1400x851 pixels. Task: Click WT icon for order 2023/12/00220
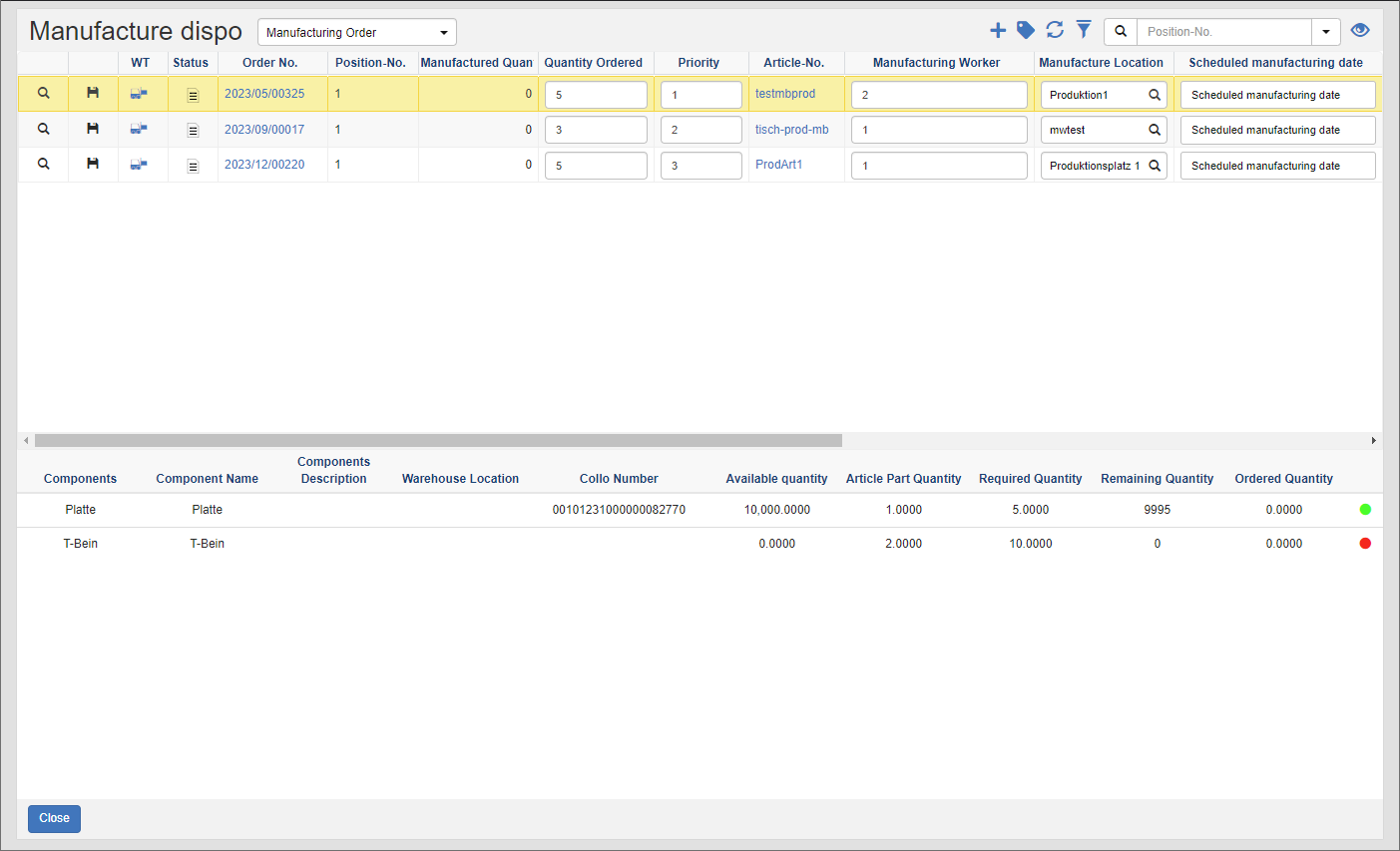(139, 164)
